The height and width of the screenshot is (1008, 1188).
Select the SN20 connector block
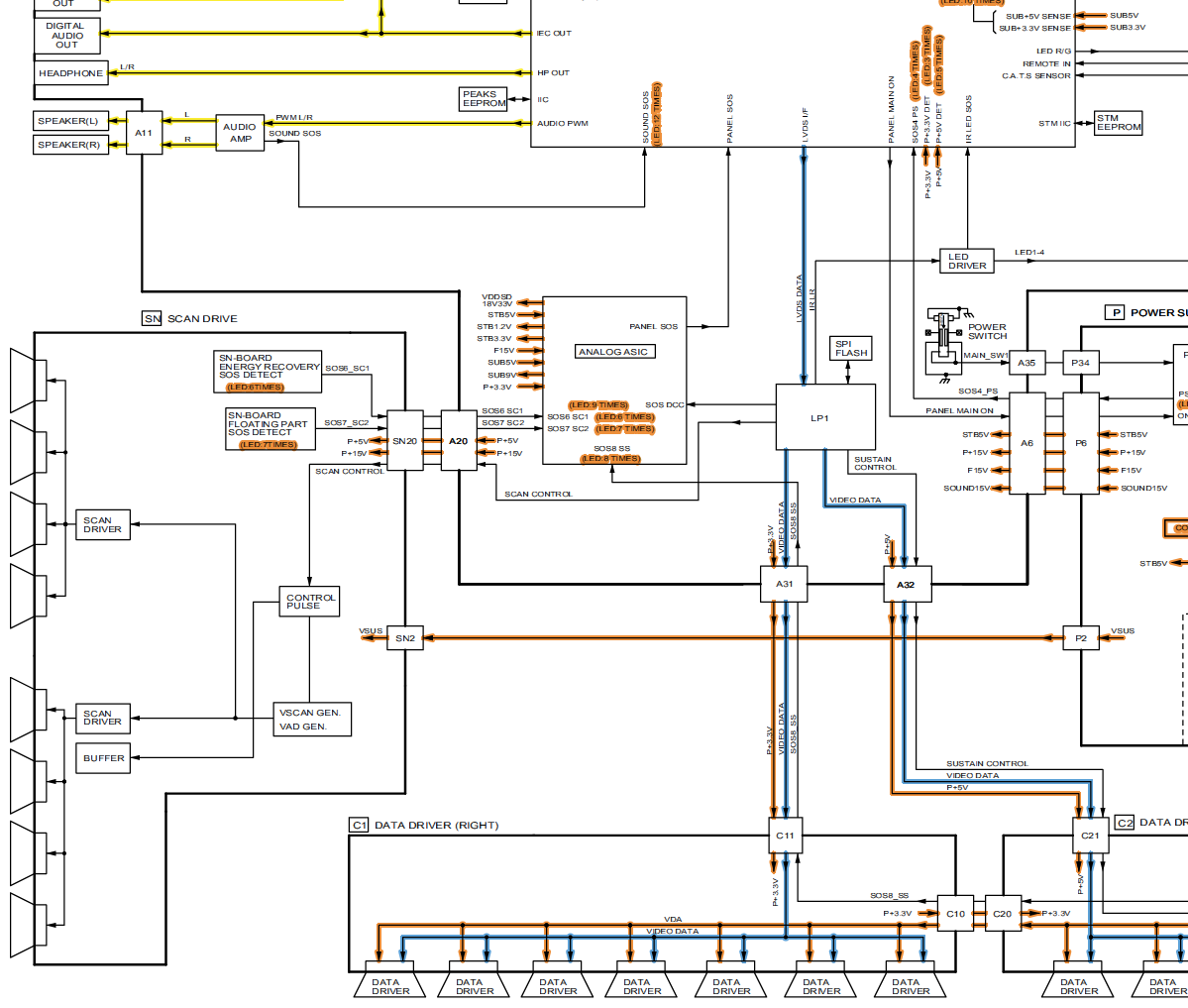[404, 441]
